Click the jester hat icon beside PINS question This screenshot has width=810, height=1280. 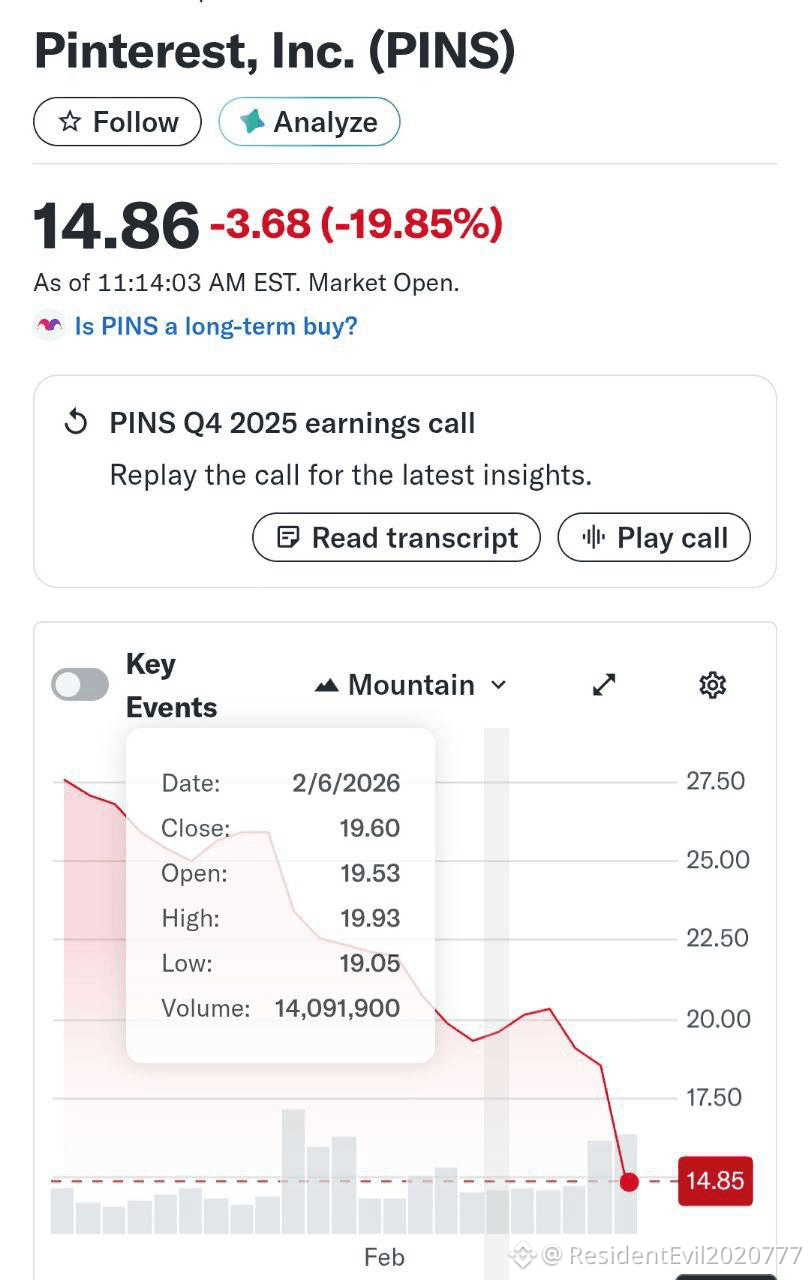49,326
